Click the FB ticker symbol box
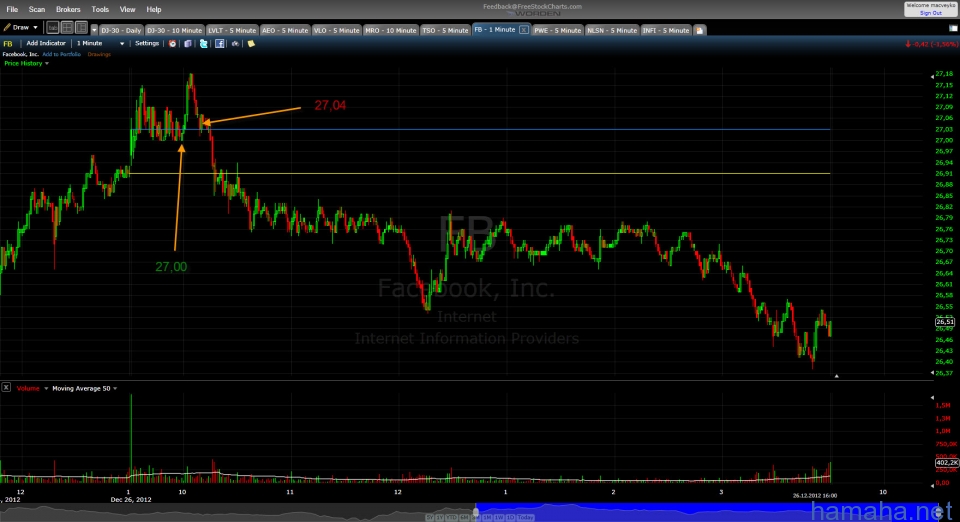960x522 pixels. (9, 43)
